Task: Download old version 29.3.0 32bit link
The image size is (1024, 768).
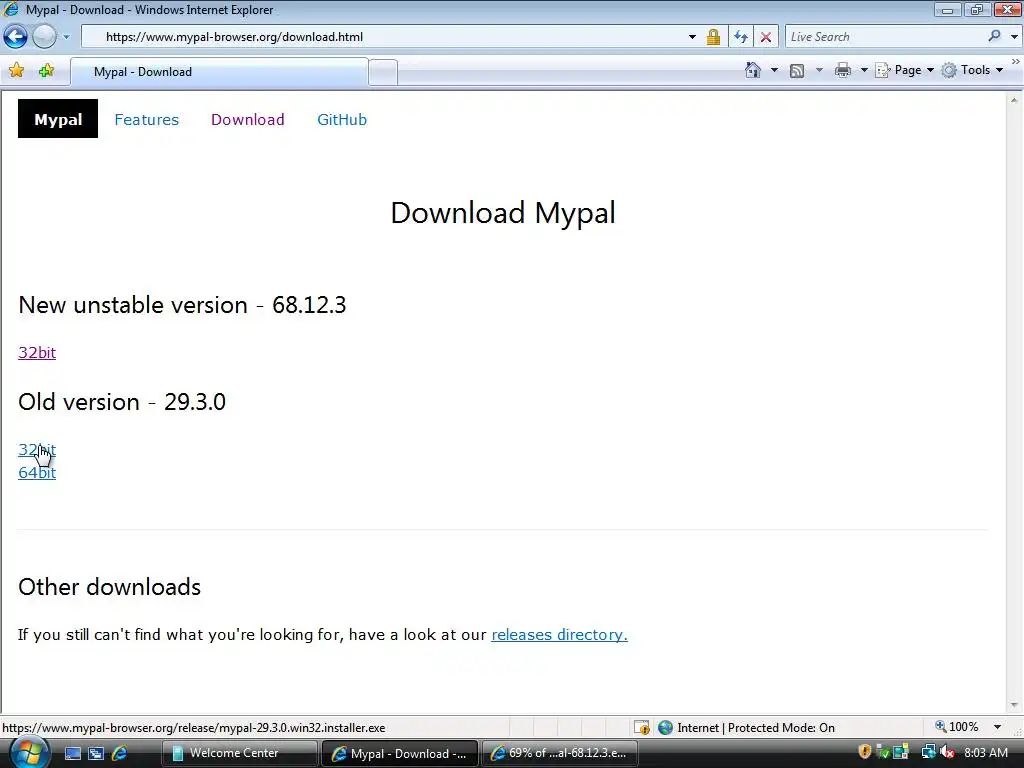Action: click(x=37, y=449)
